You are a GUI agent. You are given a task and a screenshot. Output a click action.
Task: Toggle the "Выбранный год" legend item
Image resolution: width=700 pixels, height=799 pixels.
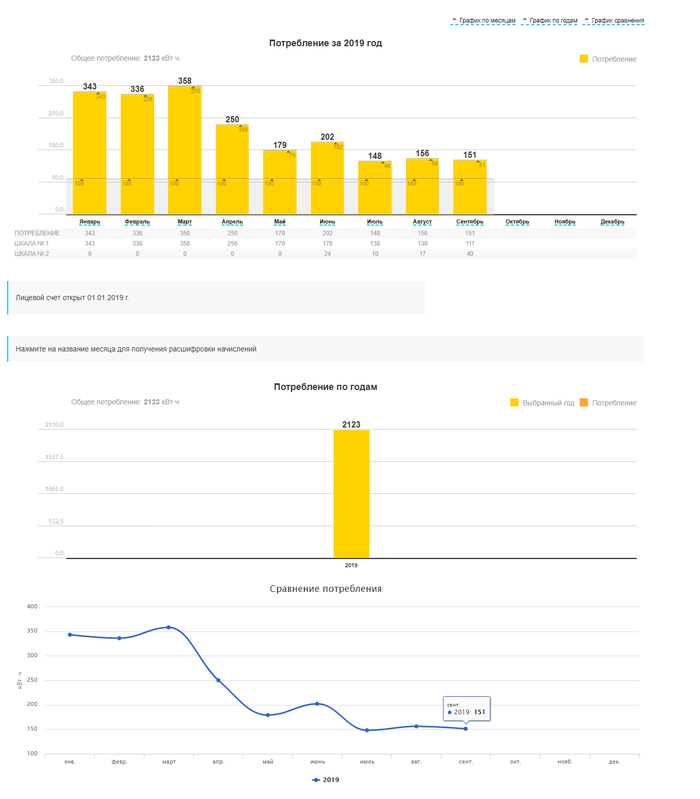543,403
